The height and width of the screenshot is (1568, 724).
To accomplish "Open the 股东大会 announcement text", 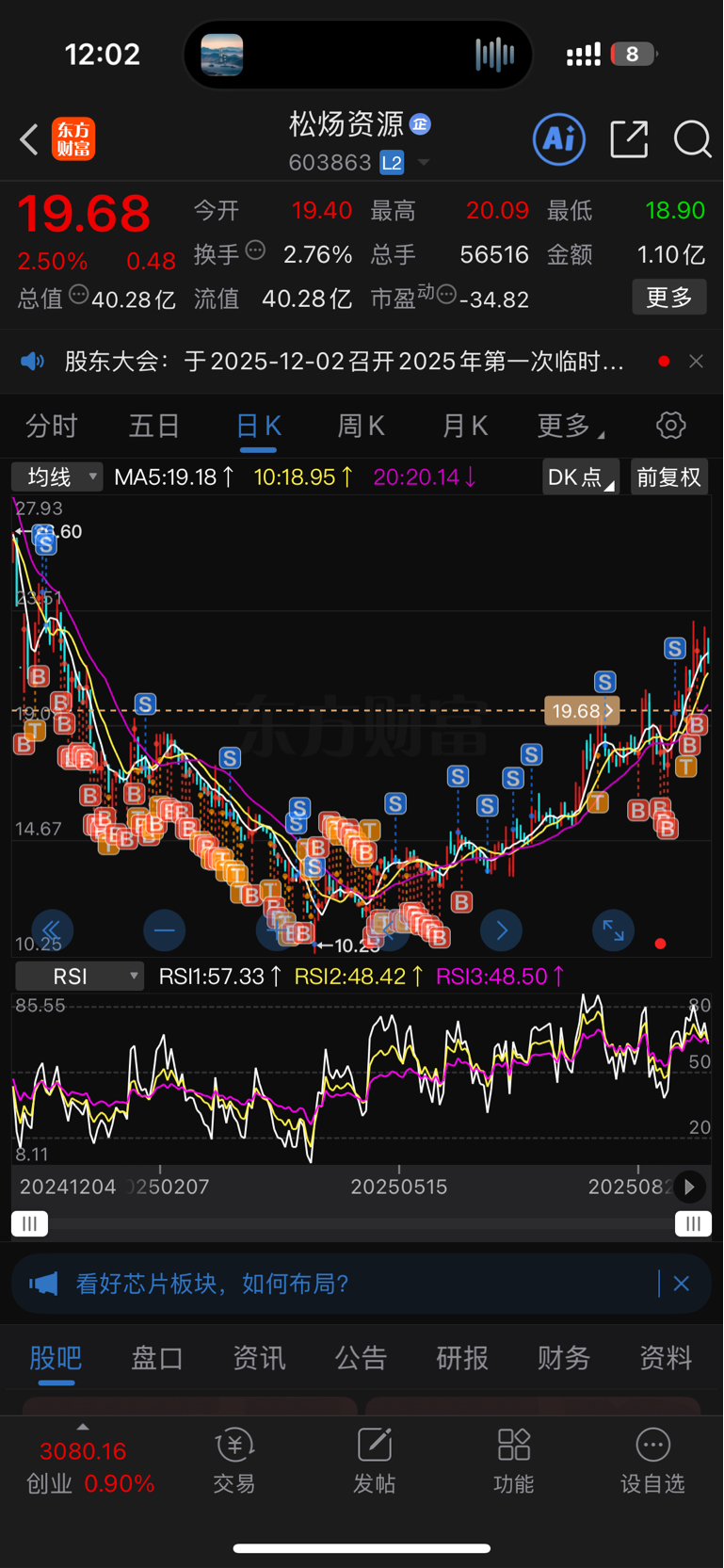I will point(344,362).
